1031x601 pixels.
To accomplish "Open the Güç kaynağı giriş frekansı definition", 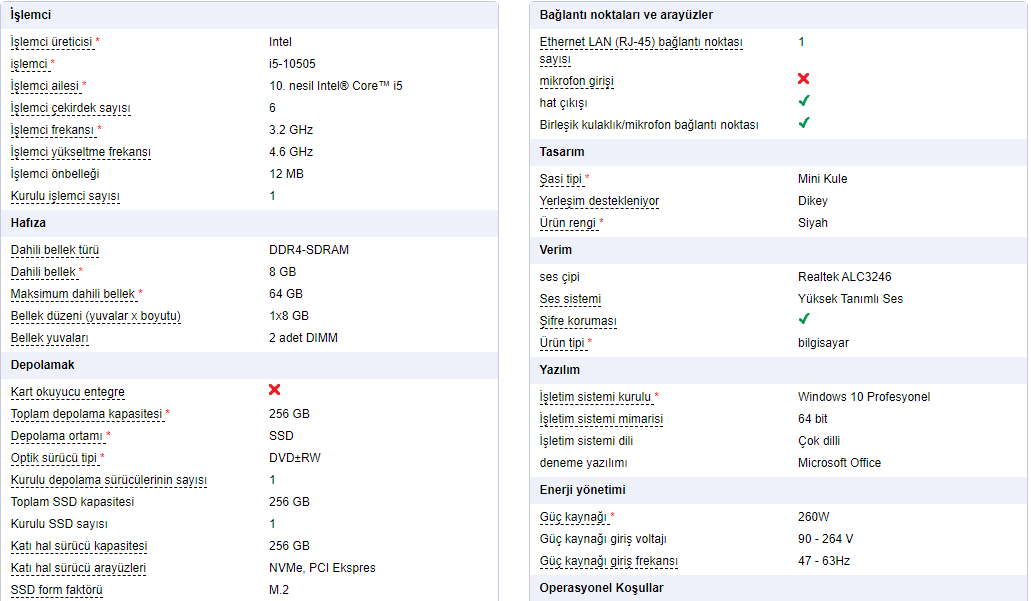I will point(608,561).
